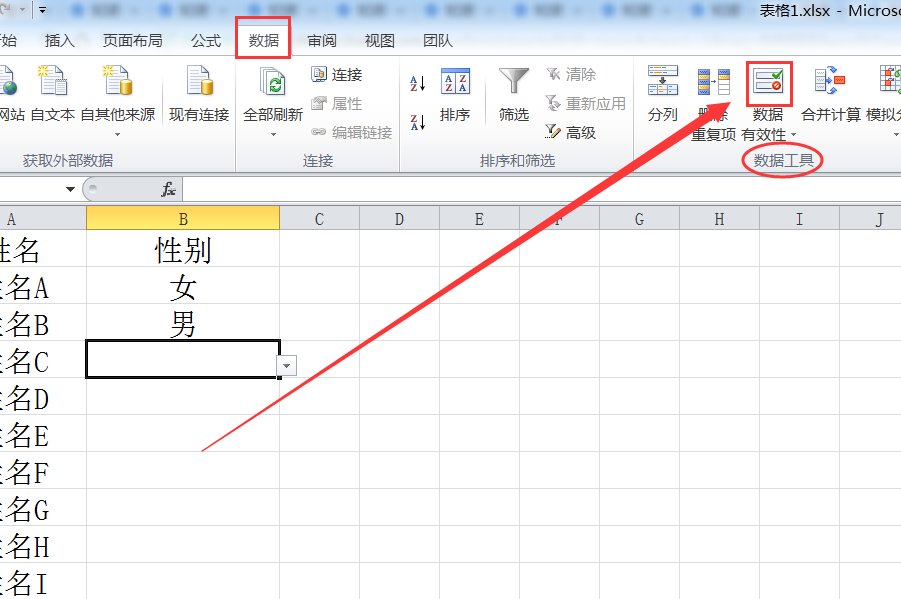Switch to the 审阅 ribbon tab
Image resolution: width=901 pixels, height=599 pixels.
321,41
